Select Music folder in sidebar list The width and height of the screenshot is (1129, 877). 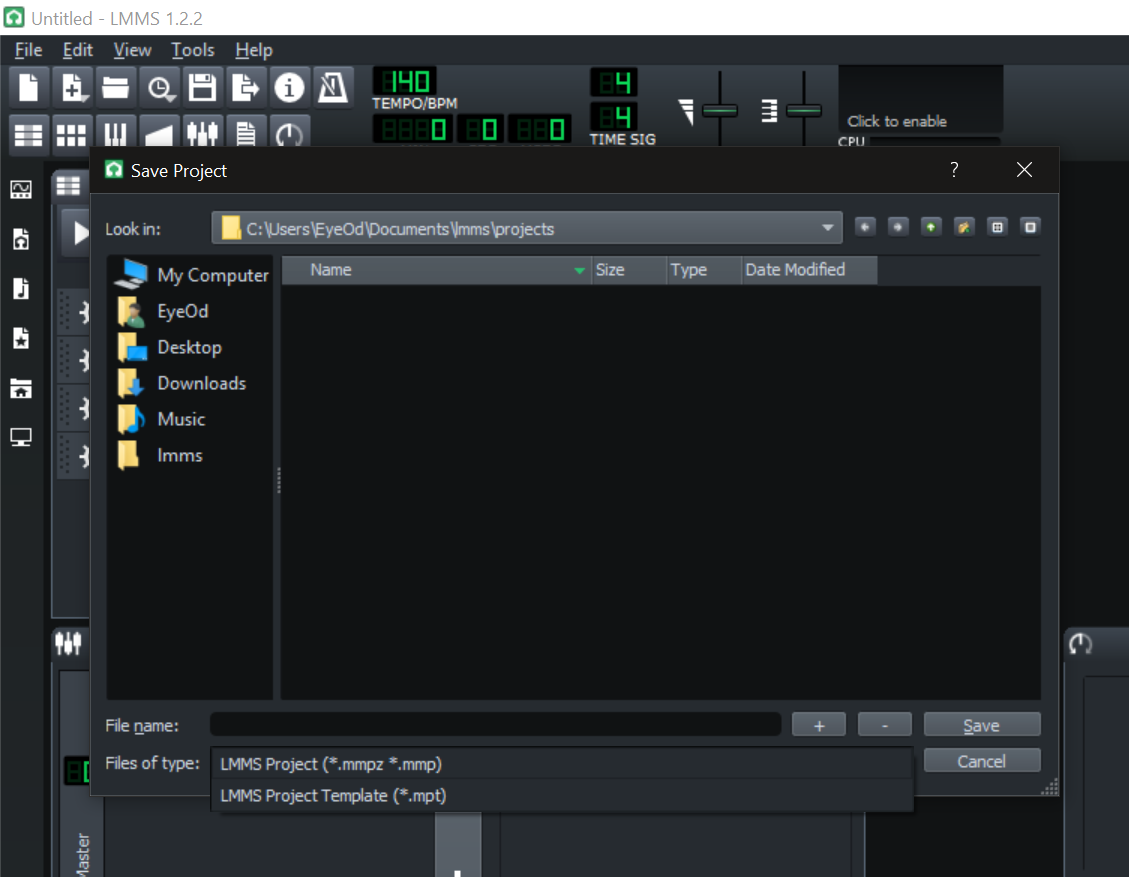(x=190, y=419)
